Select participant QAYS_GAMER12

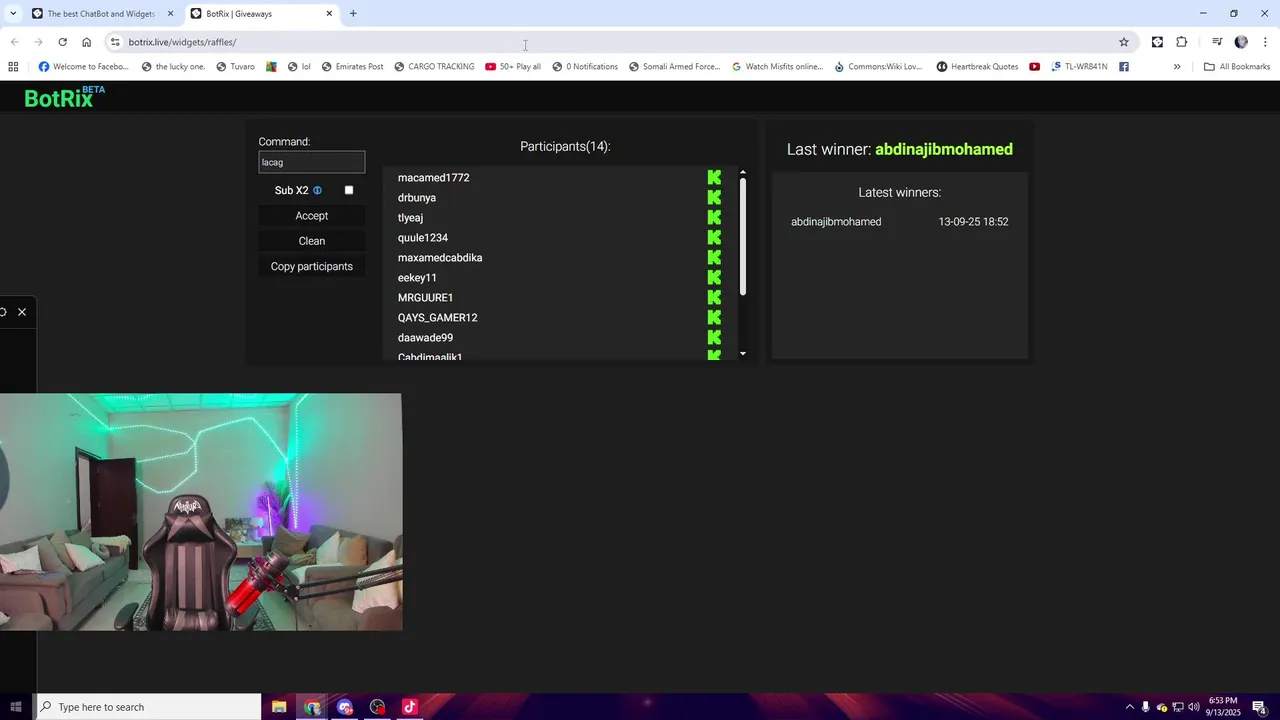(438, 318)
